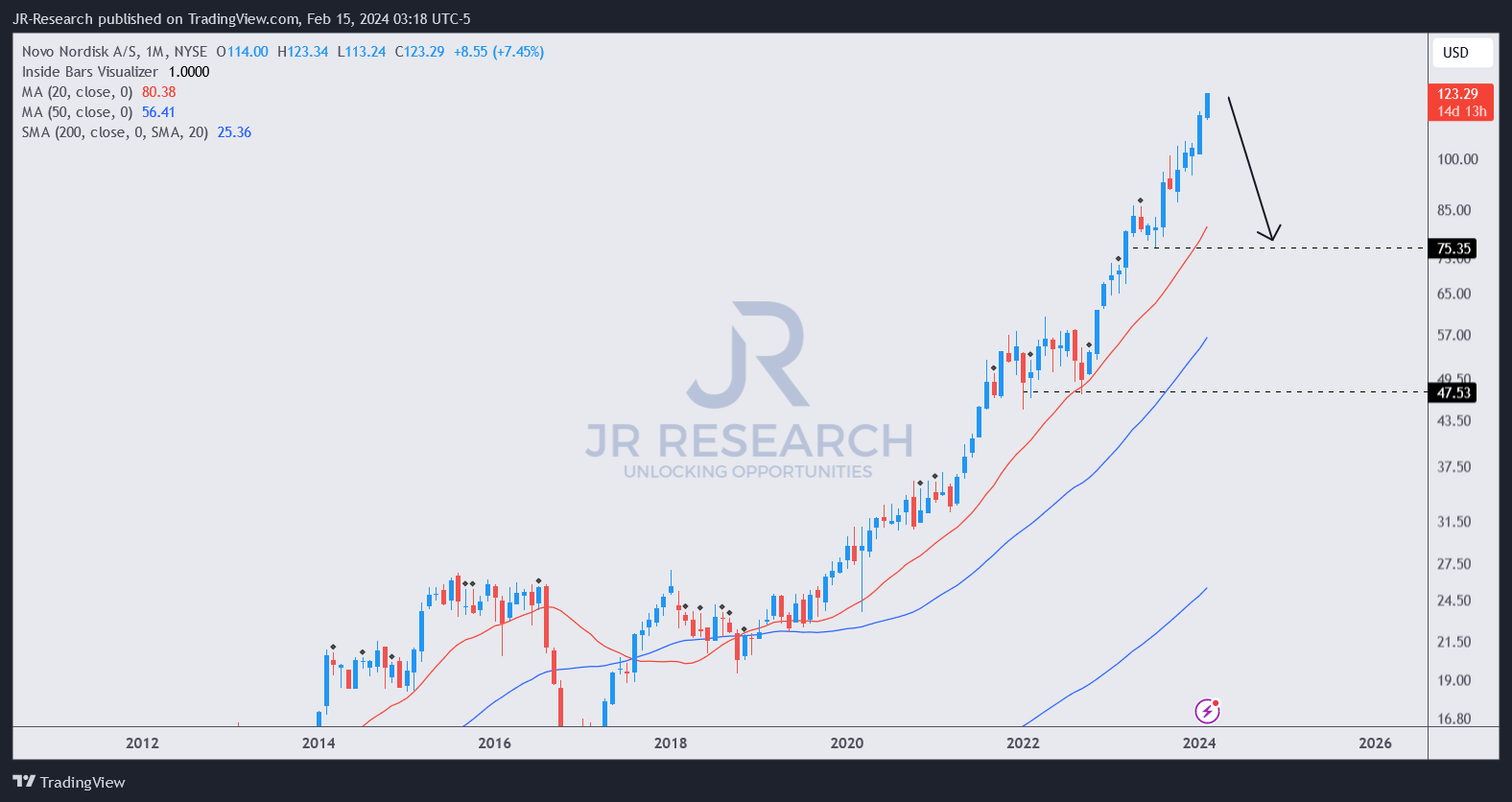Click the 21.50 price axis label
1512x802 pixels.
pyautogui.click(x=1453, y=642)
